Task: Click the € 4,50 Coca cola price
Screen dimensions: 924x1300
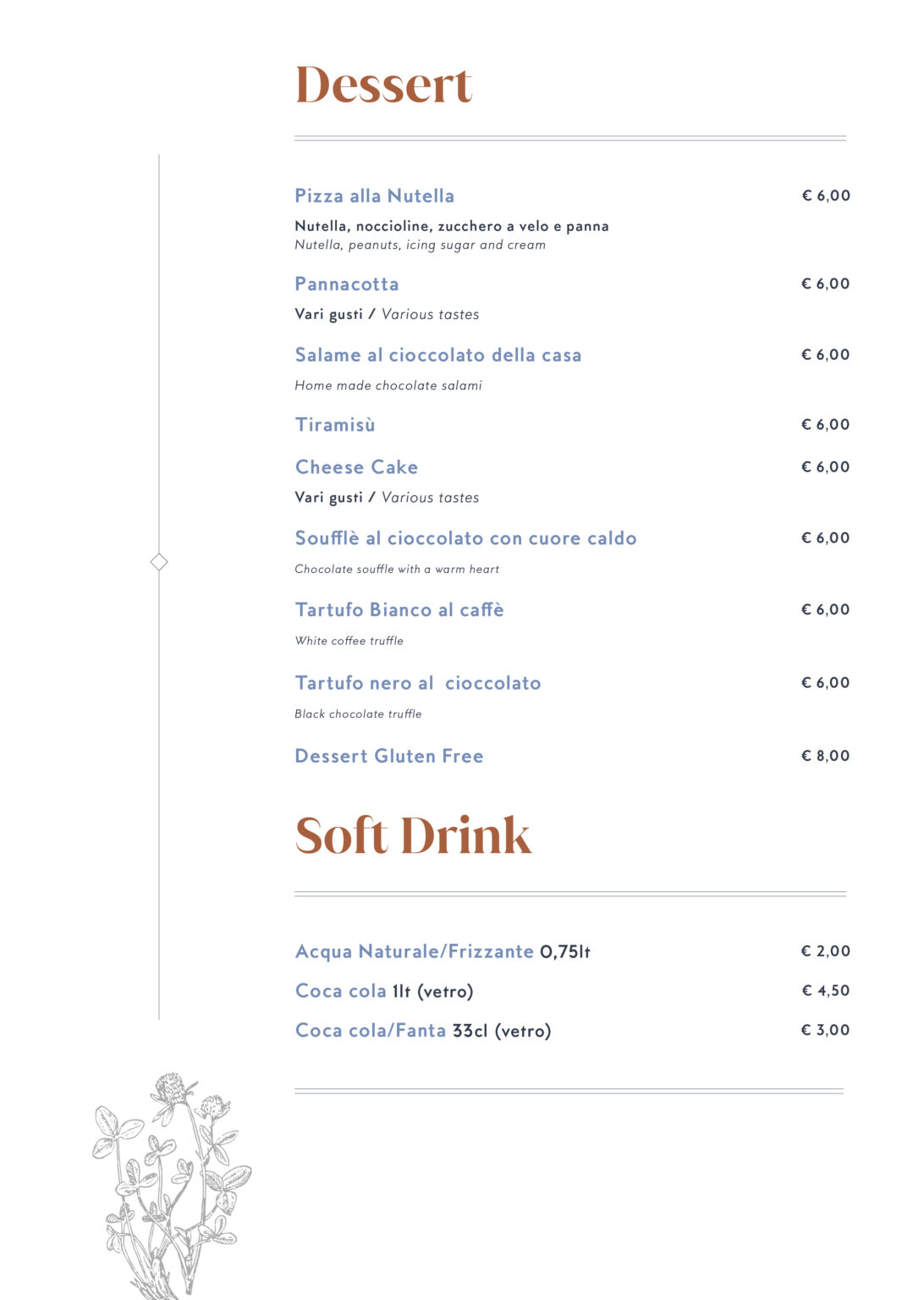Action: pyautogui.click(x=825, y=990)
